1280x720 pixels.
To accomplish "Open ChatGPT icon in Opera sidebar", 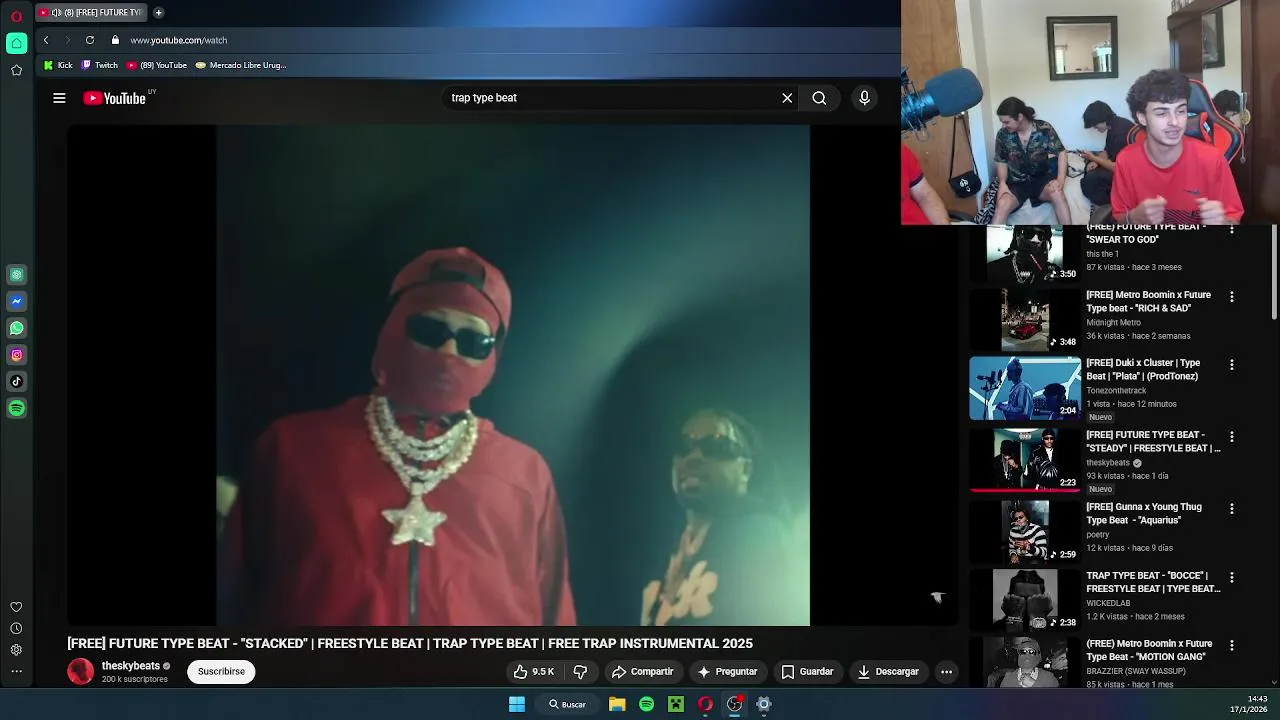I will [16, 274].
